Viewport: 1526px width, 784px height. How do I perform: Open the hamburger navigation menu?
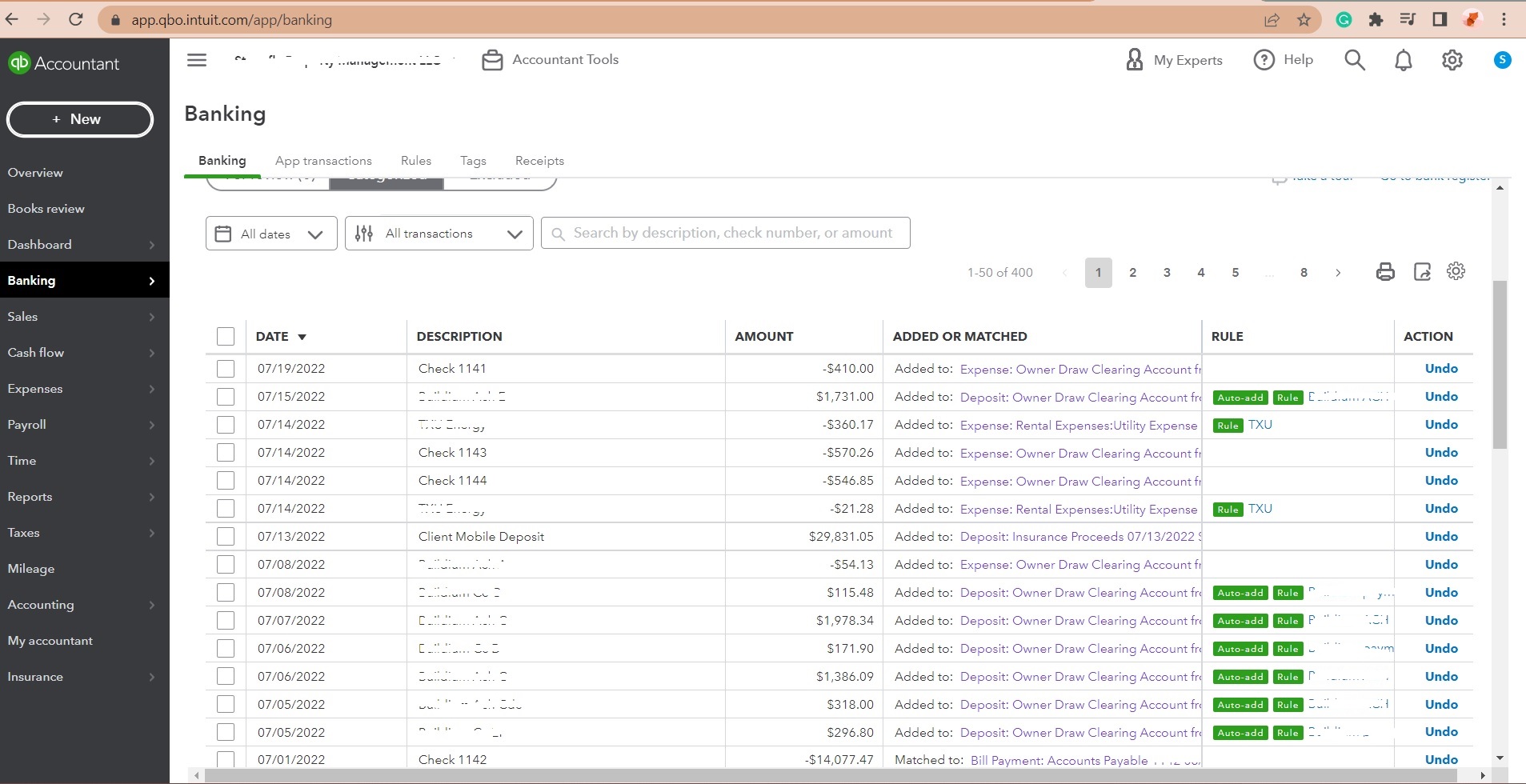(197, 60)
